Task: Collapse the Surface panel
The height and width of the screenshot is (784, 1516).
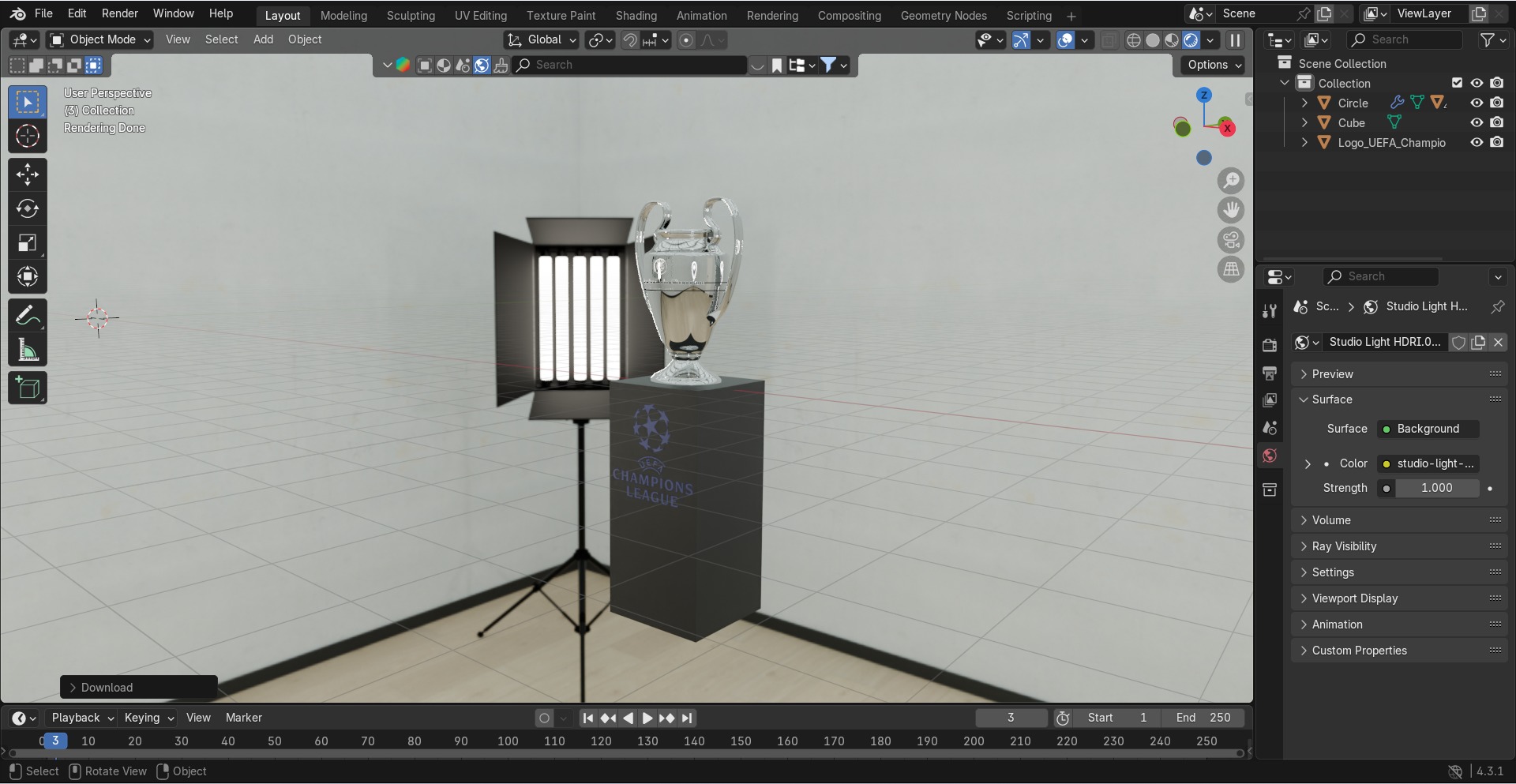Action: [x=1399, y=400]
